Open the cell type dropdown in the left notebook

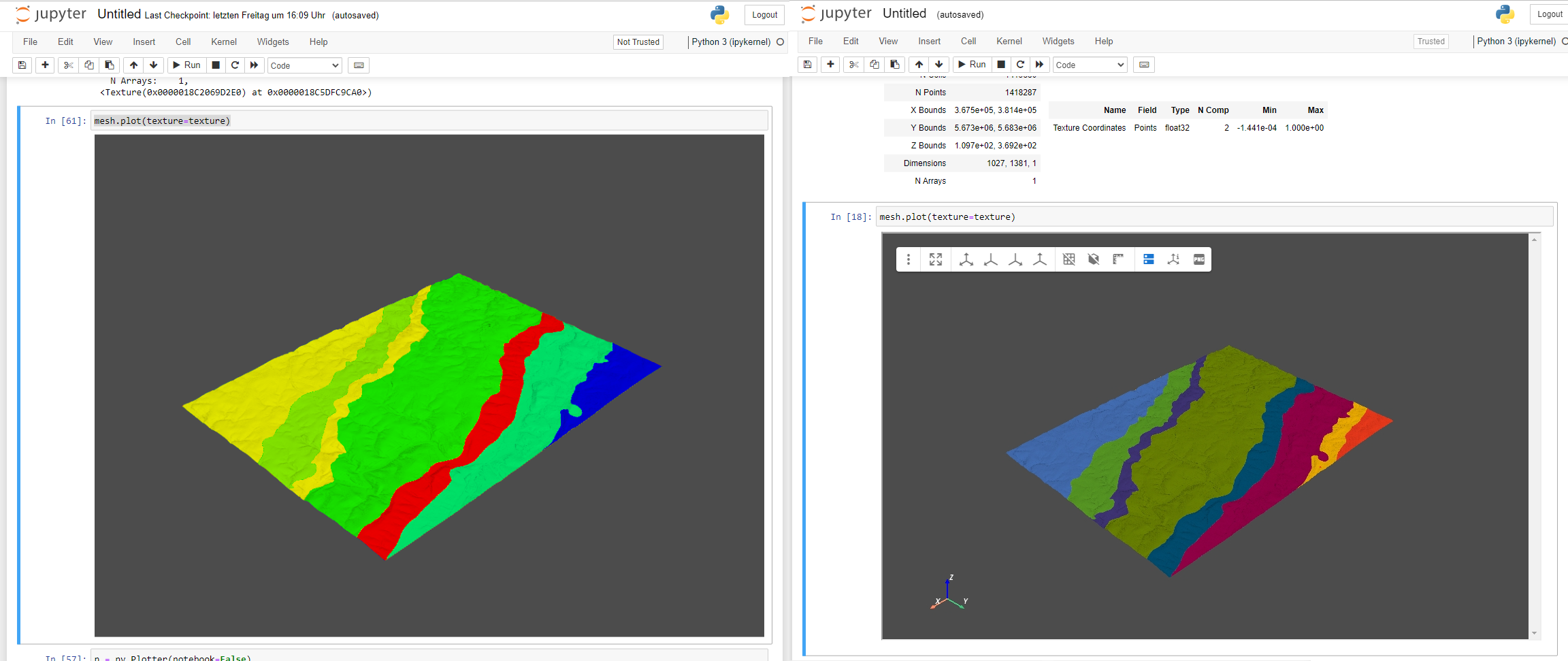pyautogui.click(x=304, y=65)
